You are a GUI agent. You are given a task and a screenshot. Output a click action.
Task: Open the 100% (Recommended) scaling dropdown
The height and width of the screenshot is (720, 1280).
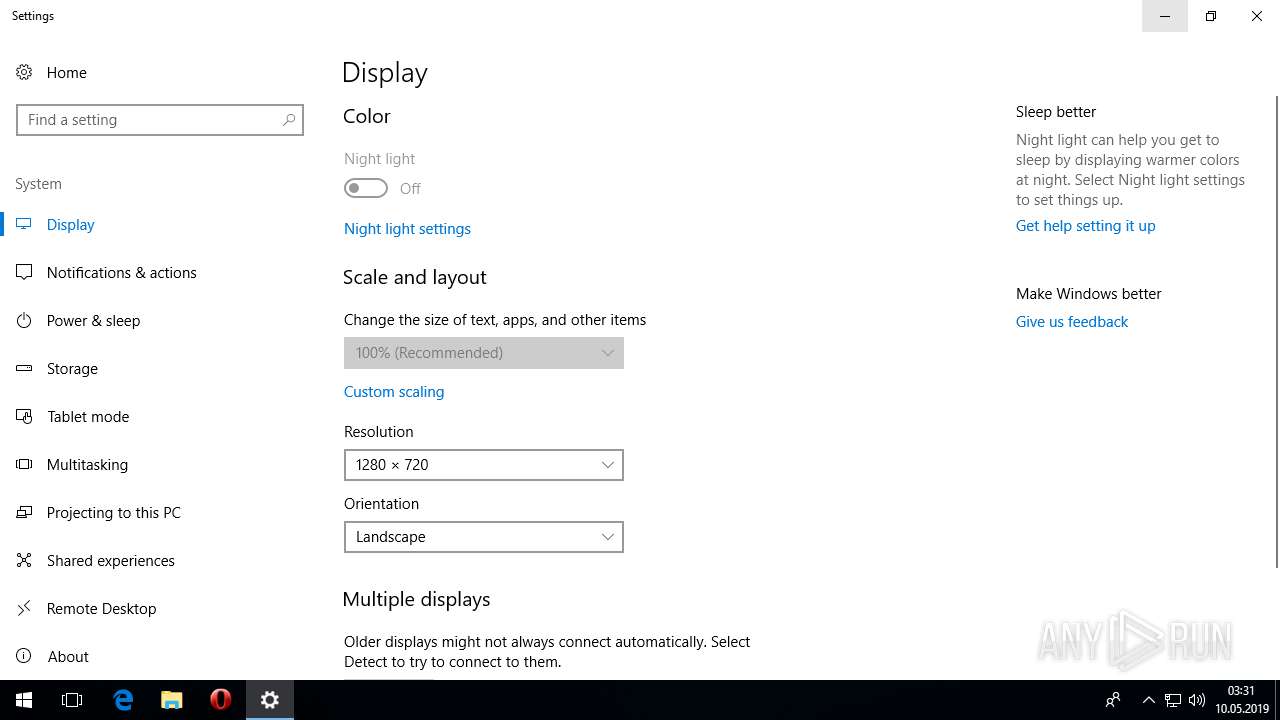(x=484, y=353)
